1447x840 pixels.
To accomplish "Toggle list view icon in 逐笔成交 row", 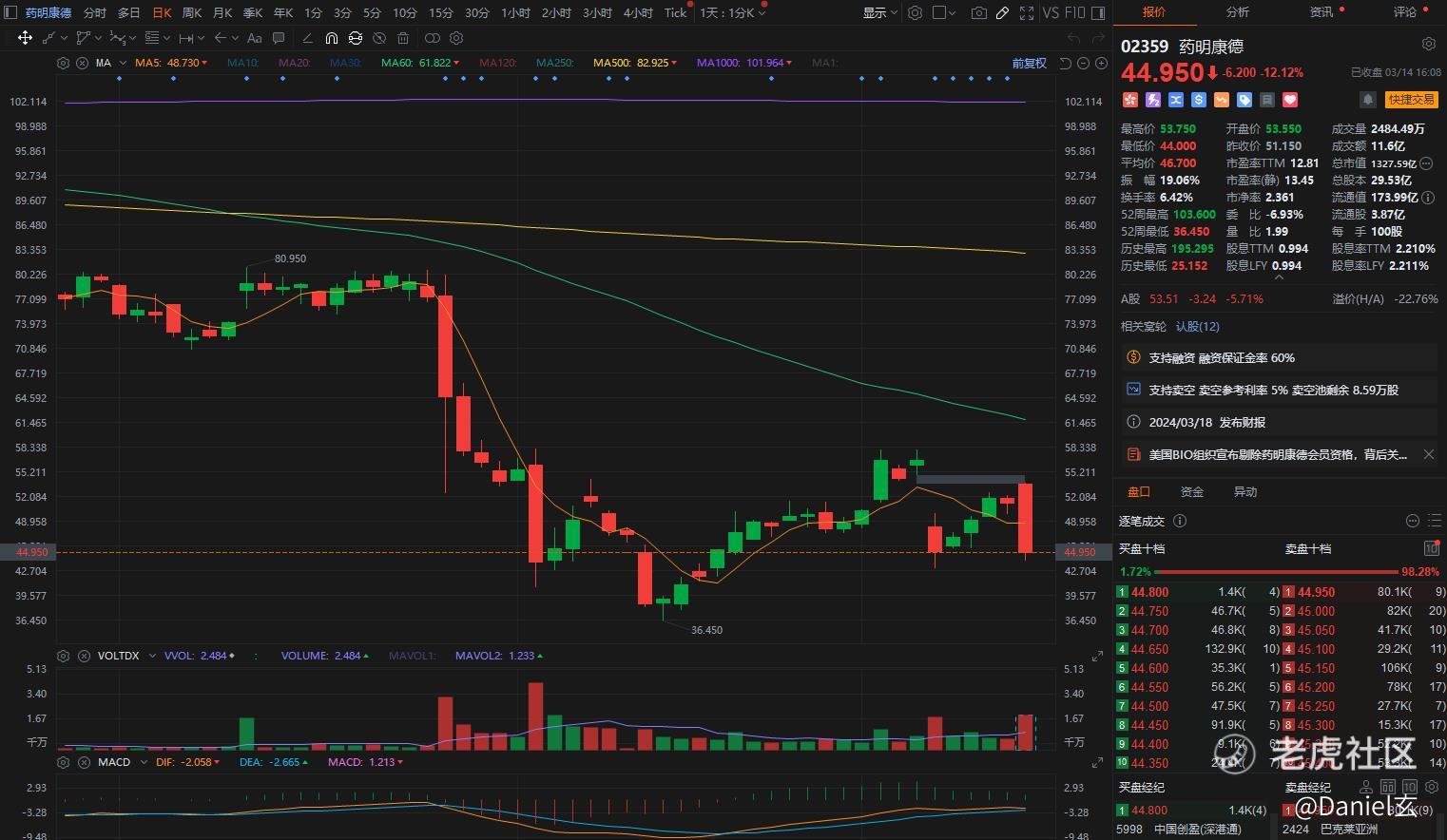I will [x=1435, y=521].
